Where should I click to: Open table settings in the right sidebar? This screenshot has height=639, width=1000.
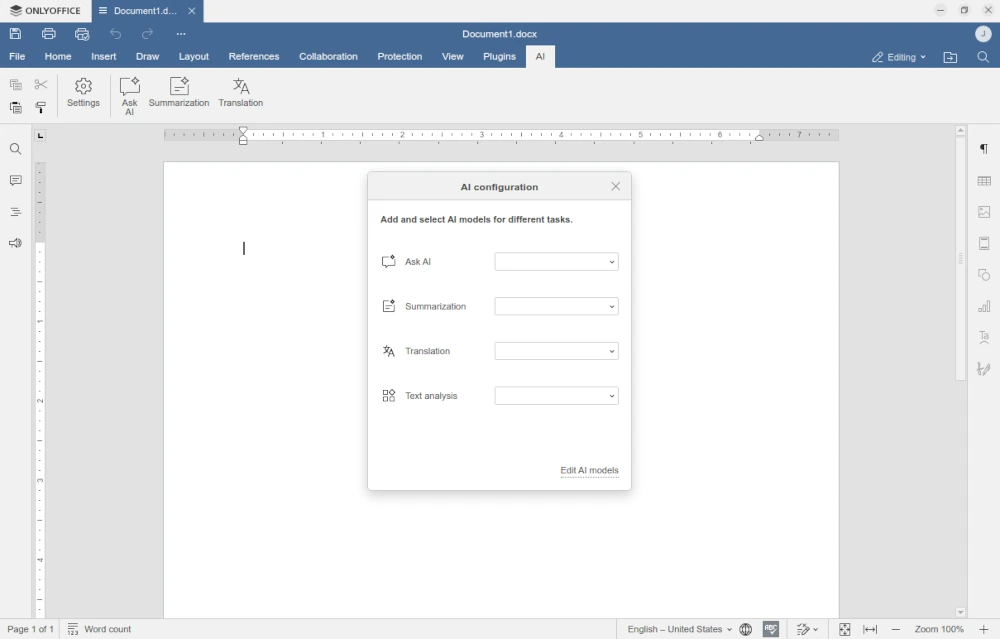pyautogui.click(x=984, y=181)
